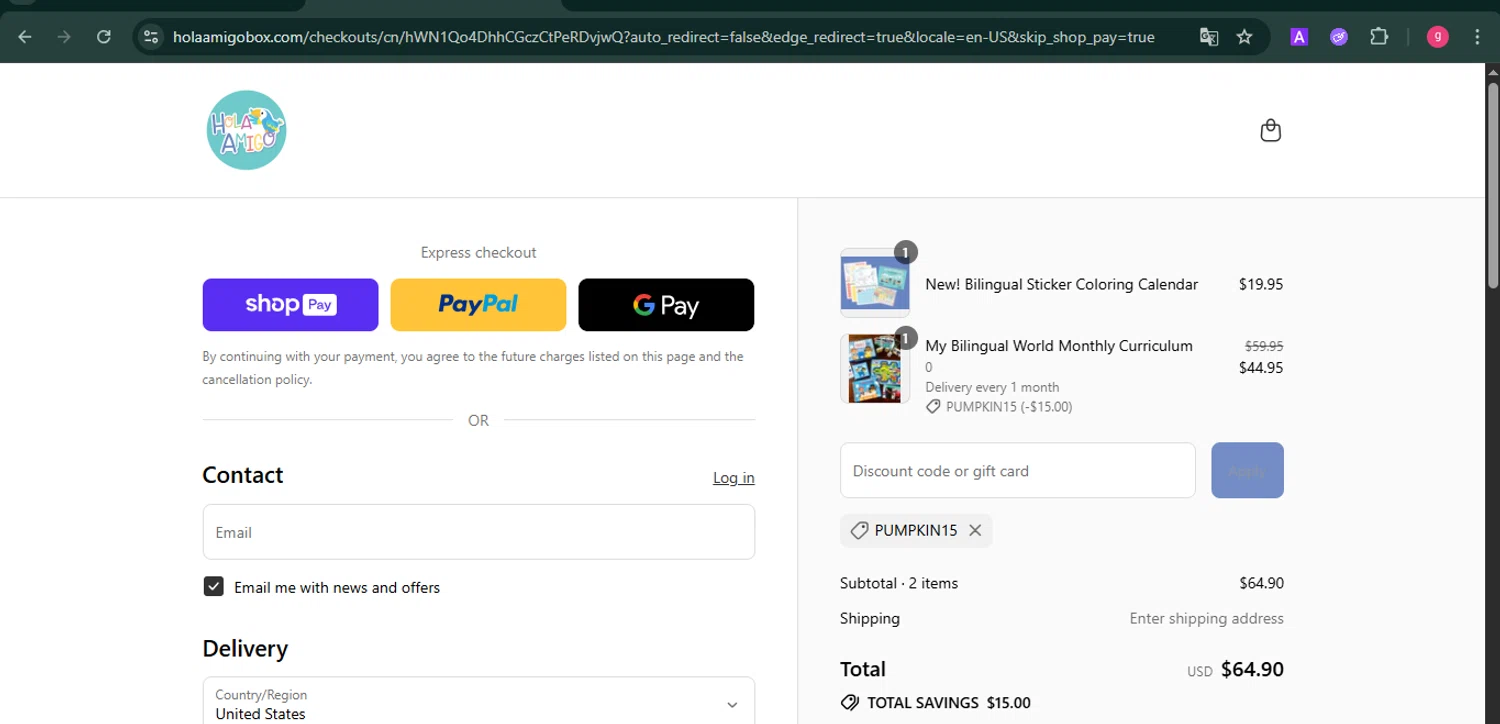Screen dimensions: 1500x724
Task: Click the Discount code or gift card field
Action: pyautogui.click(x=1017, y=470)
